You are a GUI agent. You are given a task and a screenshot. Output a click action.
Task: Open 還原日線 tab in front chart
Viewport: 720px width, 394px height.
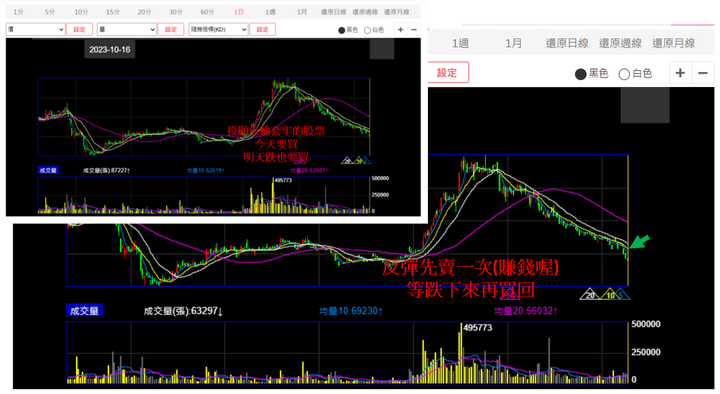coord(333,12)
